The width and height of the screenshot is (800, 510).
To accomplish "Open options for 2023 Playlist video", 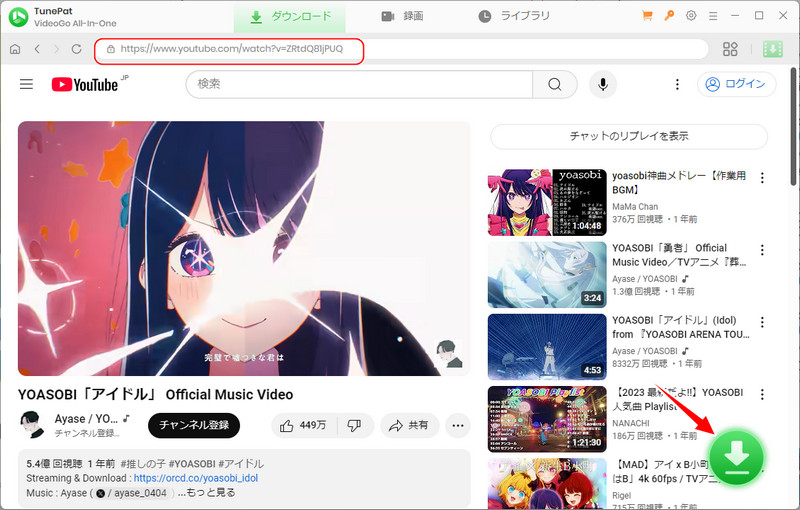I will [762, 394].
